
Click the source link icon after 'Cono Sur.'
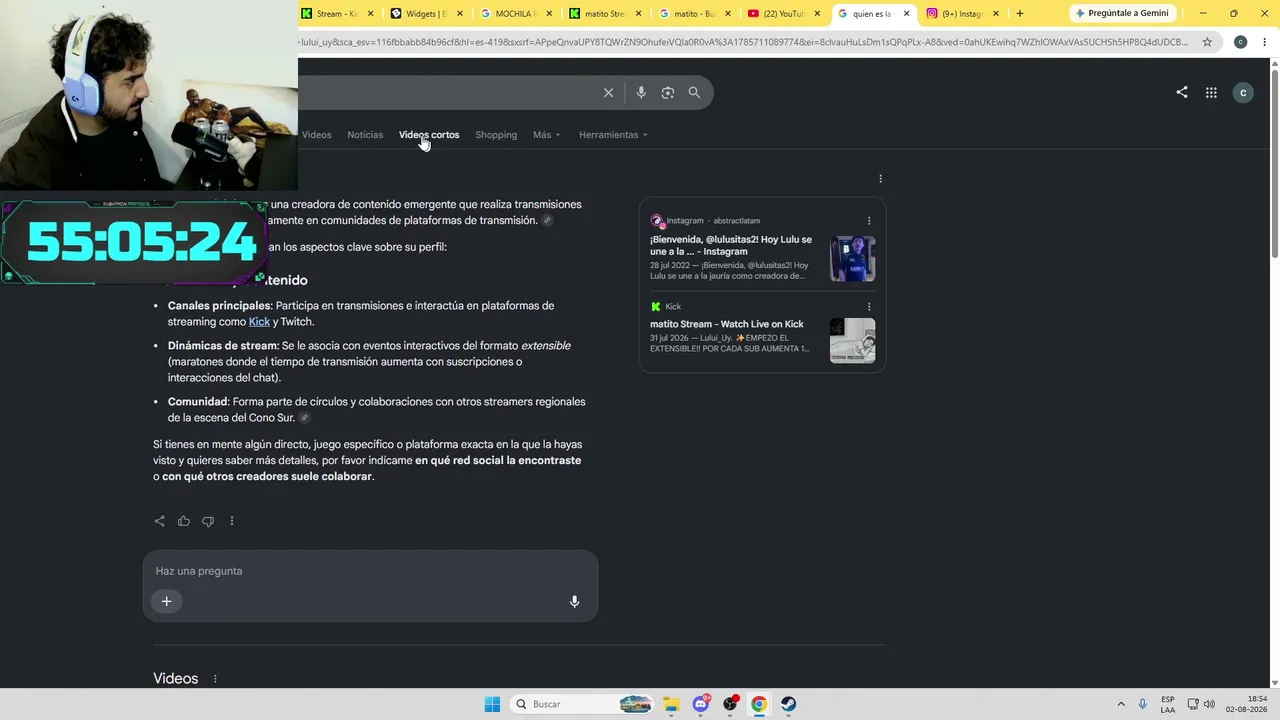coord(305,418)
